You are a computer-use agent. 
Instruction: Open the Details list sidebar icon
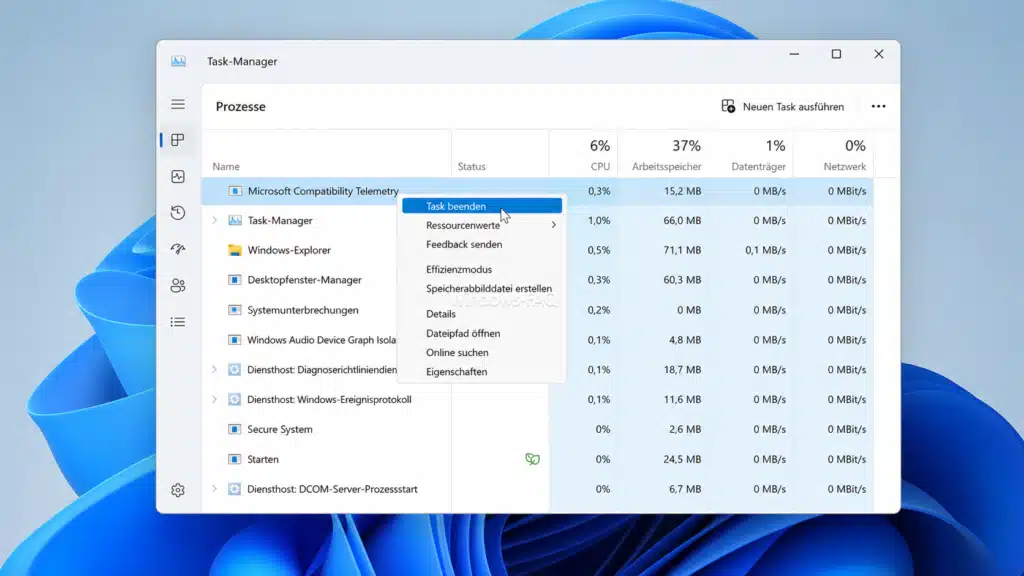(178, 322)
